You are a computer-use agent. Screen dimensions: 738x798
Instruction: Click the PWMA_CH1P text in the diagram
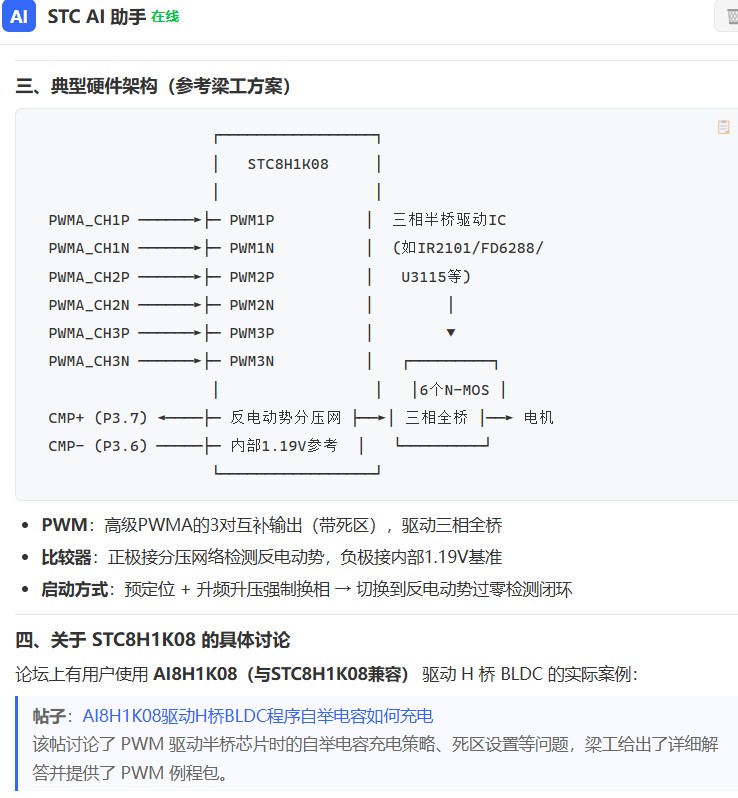[x=89, y=220]
